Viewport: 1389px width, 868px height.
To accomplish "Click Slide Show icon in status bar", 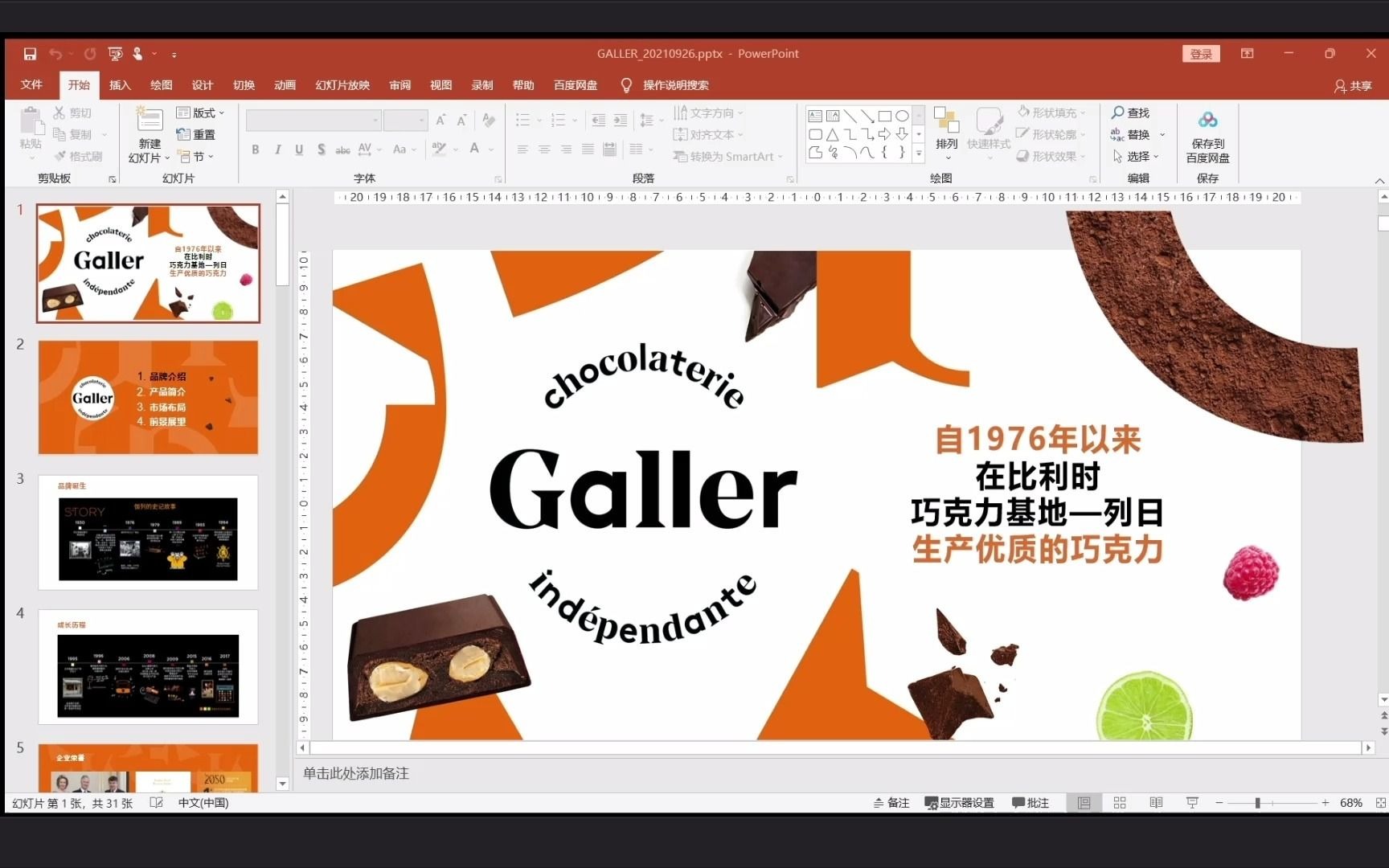I will [1192, 803].
